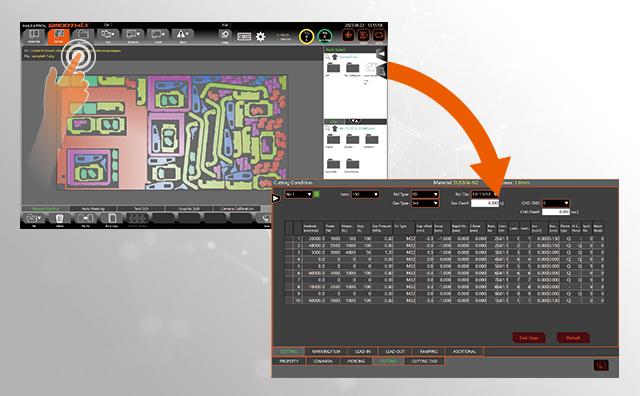Click the yellow circular gauge indicator
Image resolution: width=640 pixels, height=396 pixels.
307,36
